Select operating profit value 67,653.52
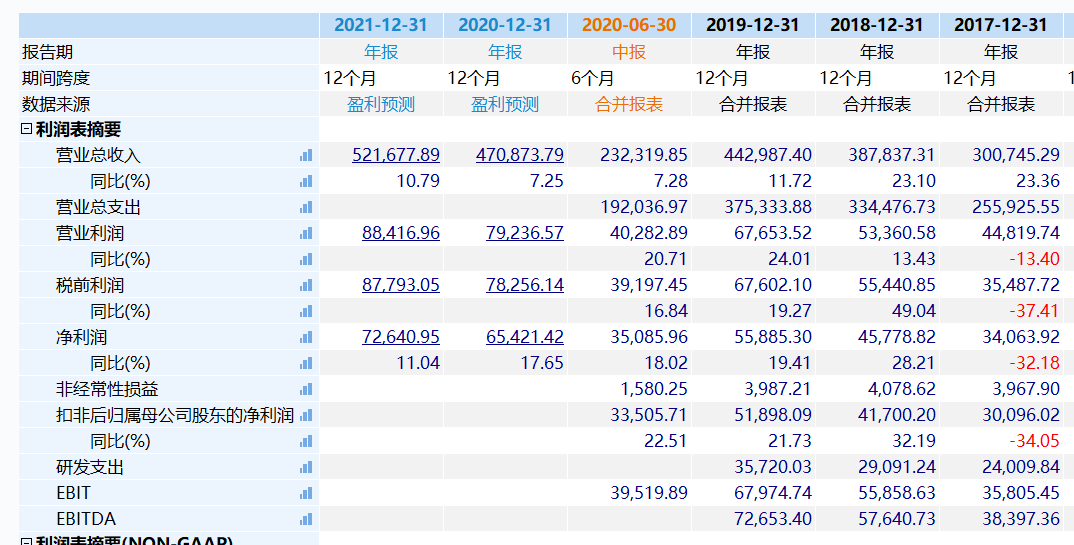The image size is (1074, 545). [773, 233]
